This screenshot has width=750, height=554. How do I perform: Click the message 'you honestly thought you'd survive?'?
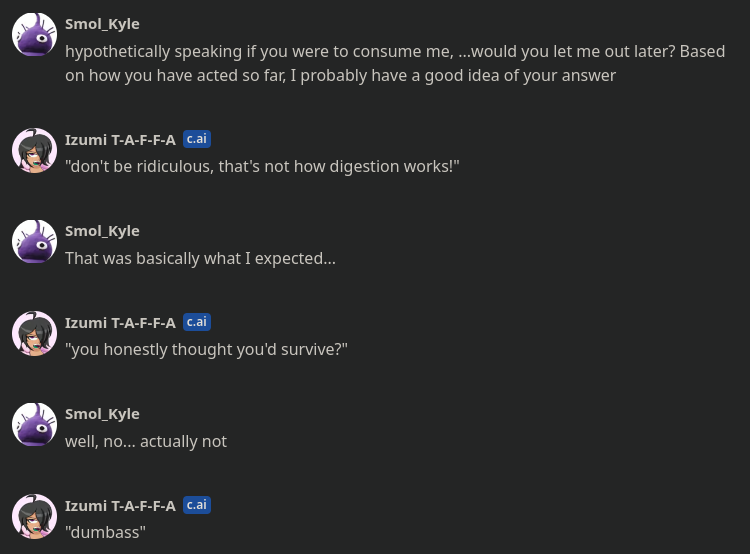(x=206, y=350)
